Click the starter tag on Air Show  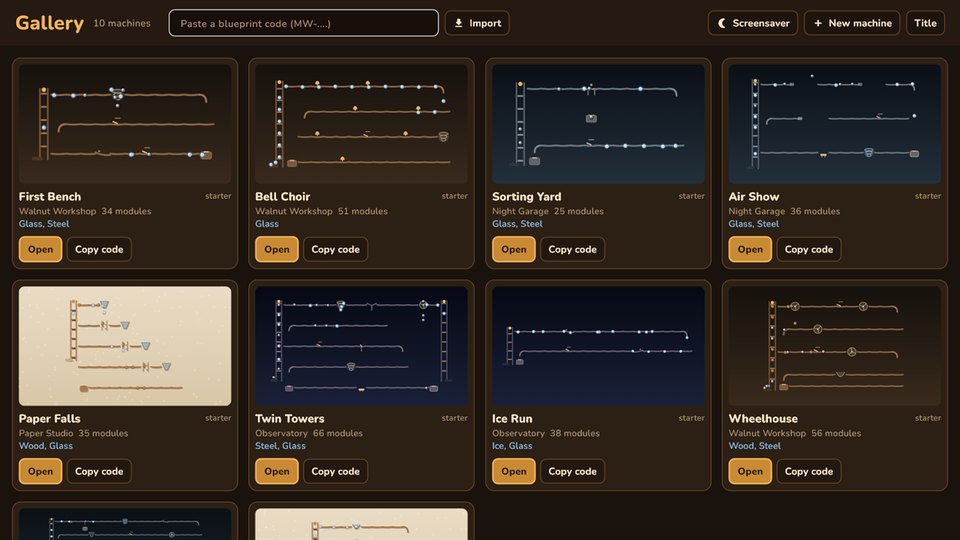click(928, 196)
